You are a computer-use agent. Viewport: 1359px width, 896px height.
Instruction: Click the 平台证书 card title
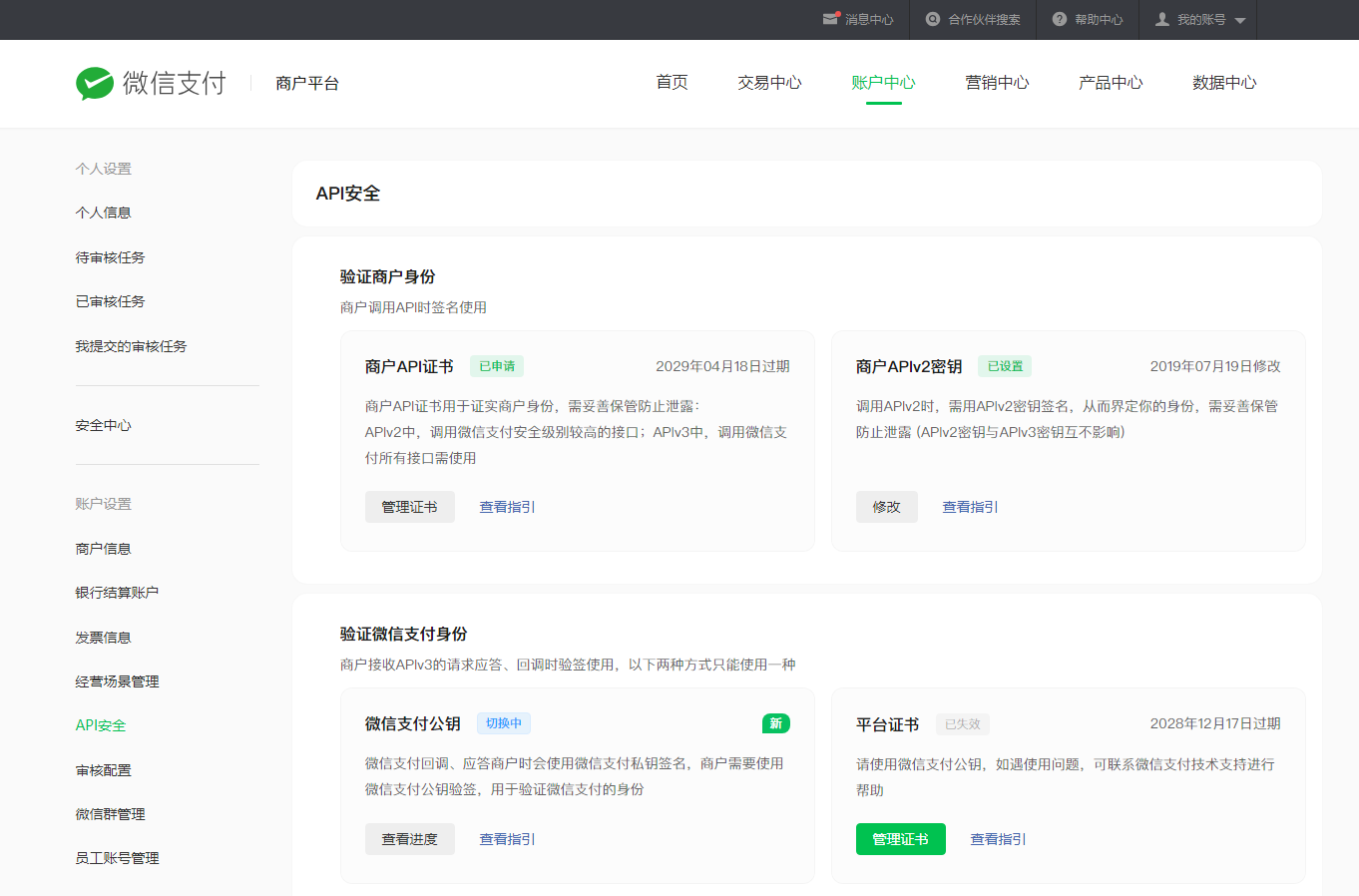tap(888, 724)
